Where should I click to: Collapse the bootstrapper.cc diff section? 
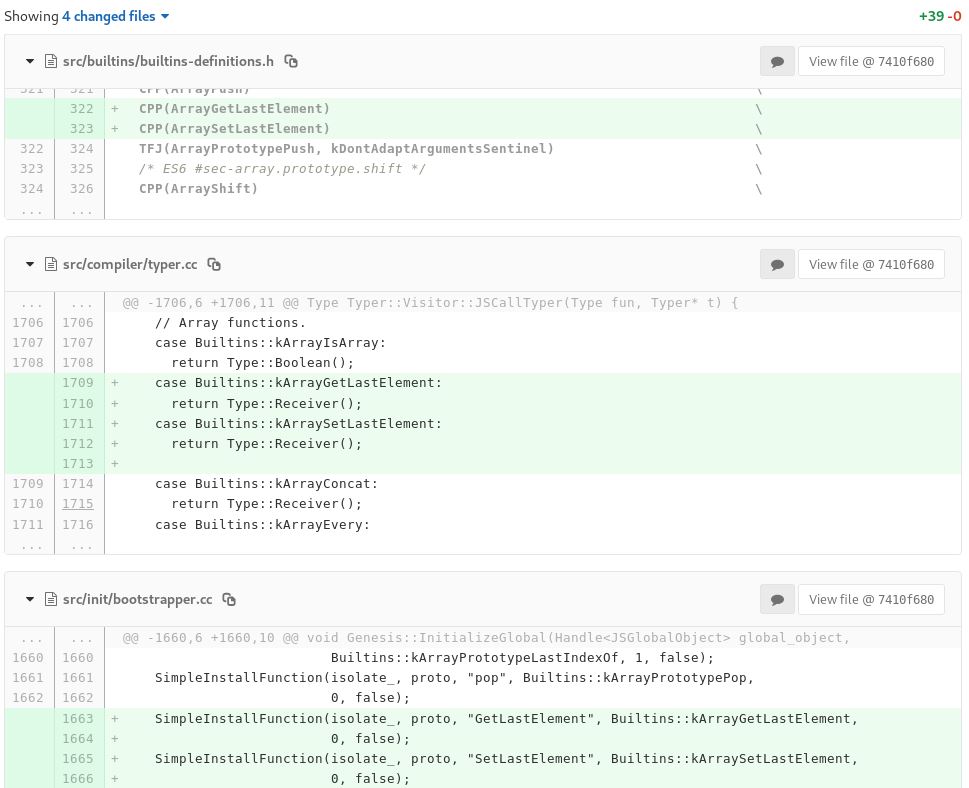pos(29,599)
